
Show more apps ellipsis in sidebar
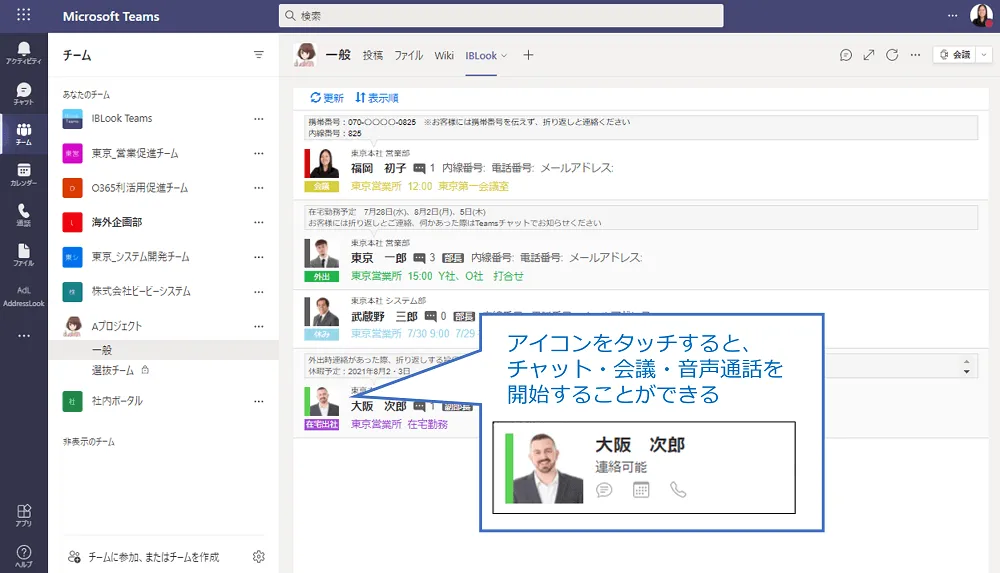click(x=24, y=336)
